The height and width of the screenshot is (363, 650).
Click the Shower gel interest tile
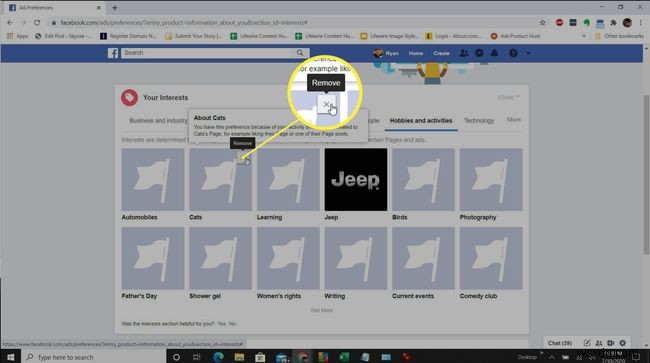point(220,258)
